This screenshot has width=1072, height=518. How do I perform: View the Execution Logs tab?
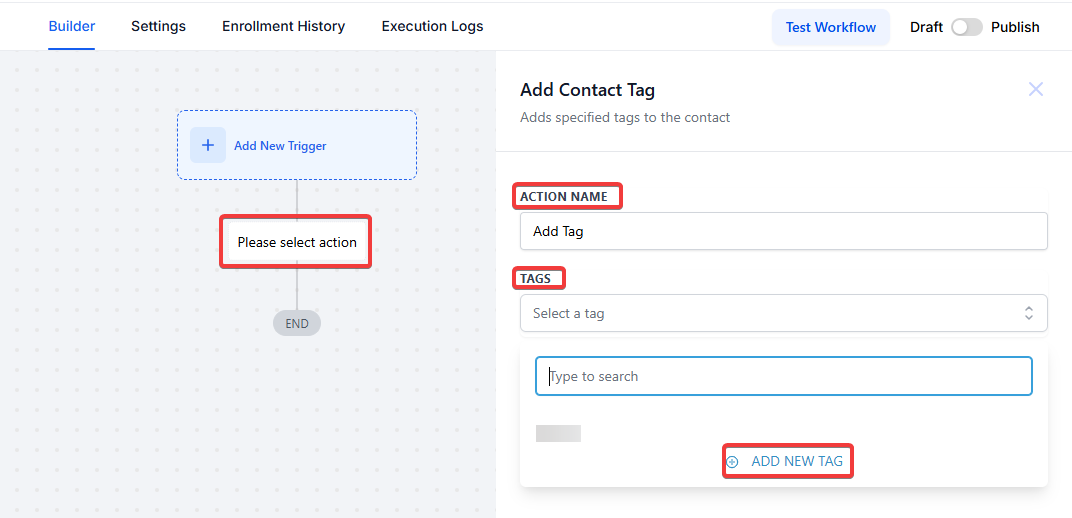[432, 27]
